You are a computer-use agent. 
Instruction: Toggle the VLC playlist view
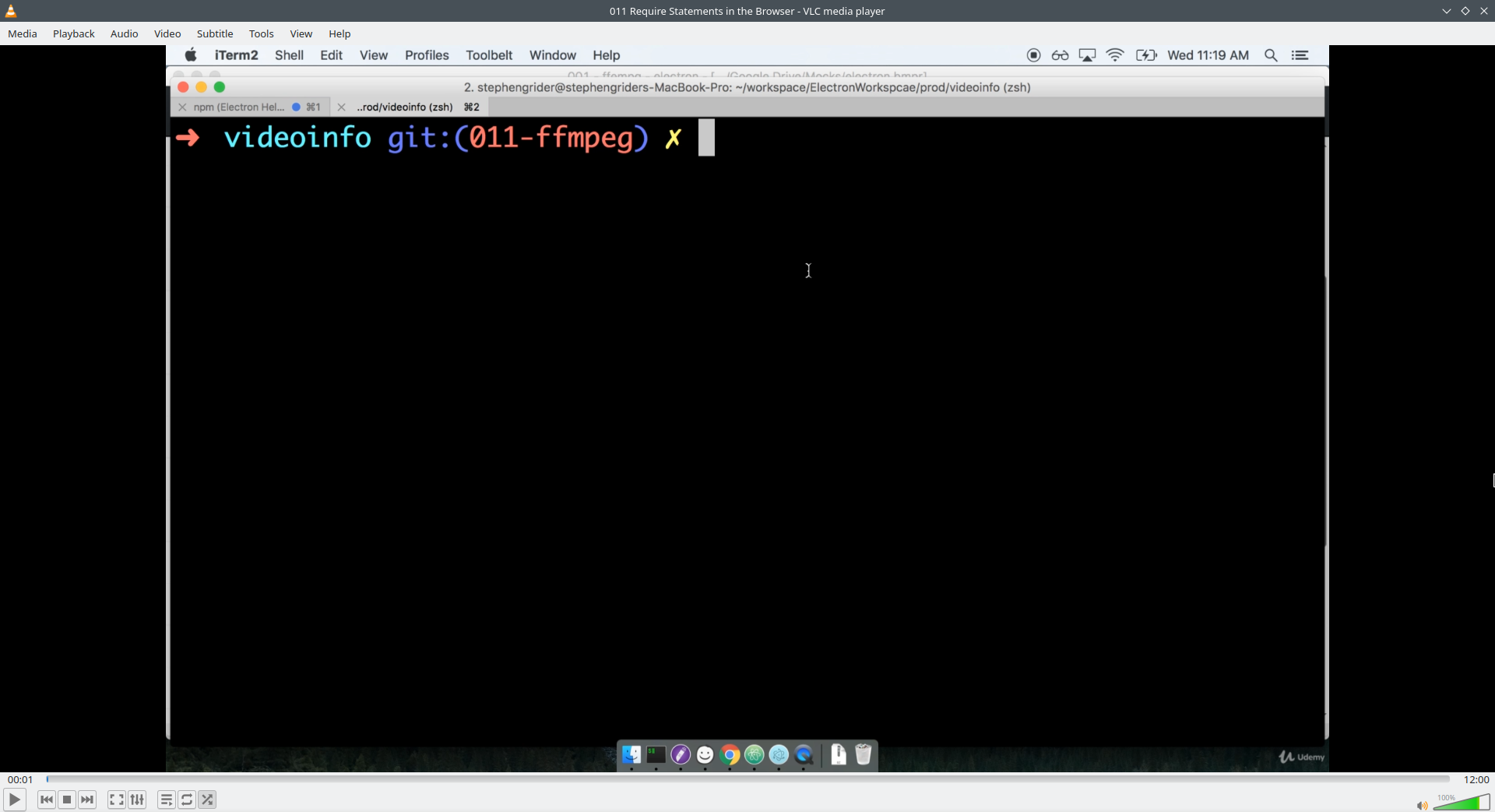(166, 800)
